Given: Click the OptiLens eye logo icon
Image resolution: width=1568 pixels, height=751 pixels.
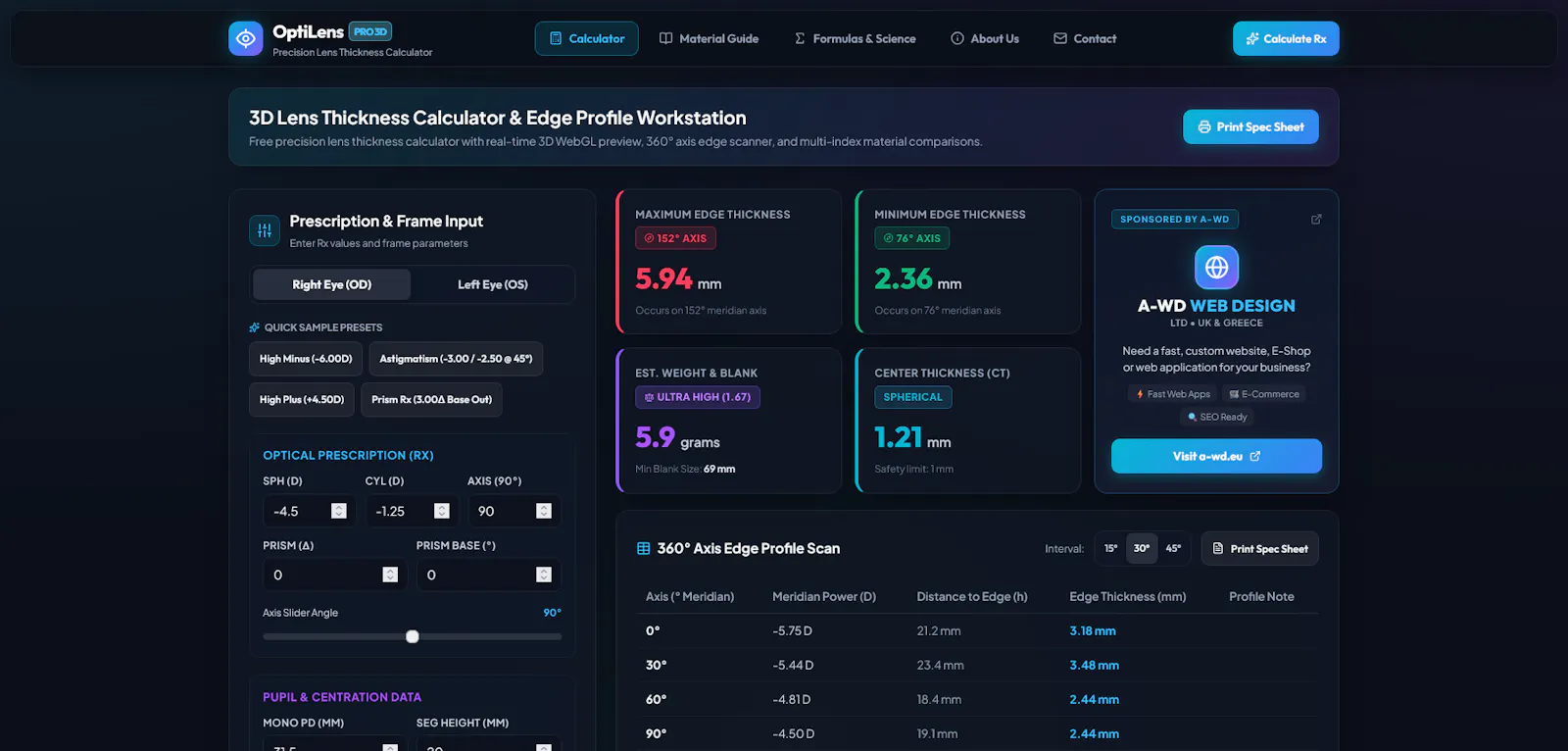Looking at the screenshot, I should pos(246,38).
